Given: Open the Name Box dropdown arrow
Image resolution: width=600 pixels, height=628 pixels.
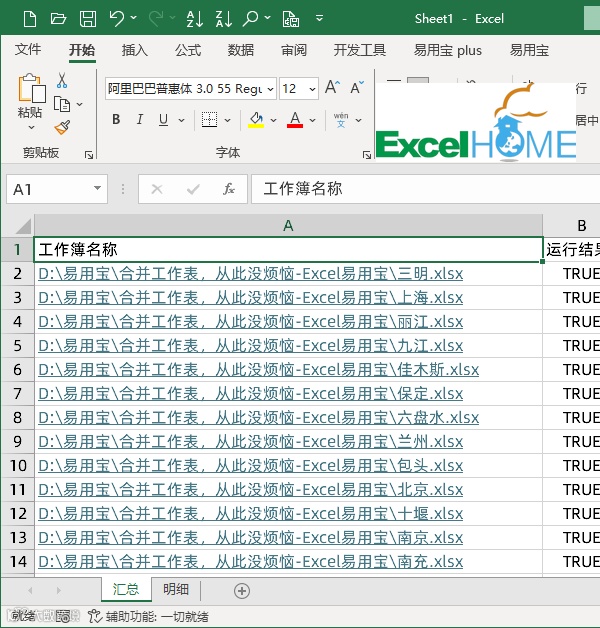Looking at the screenshot, I should point(97,188).
